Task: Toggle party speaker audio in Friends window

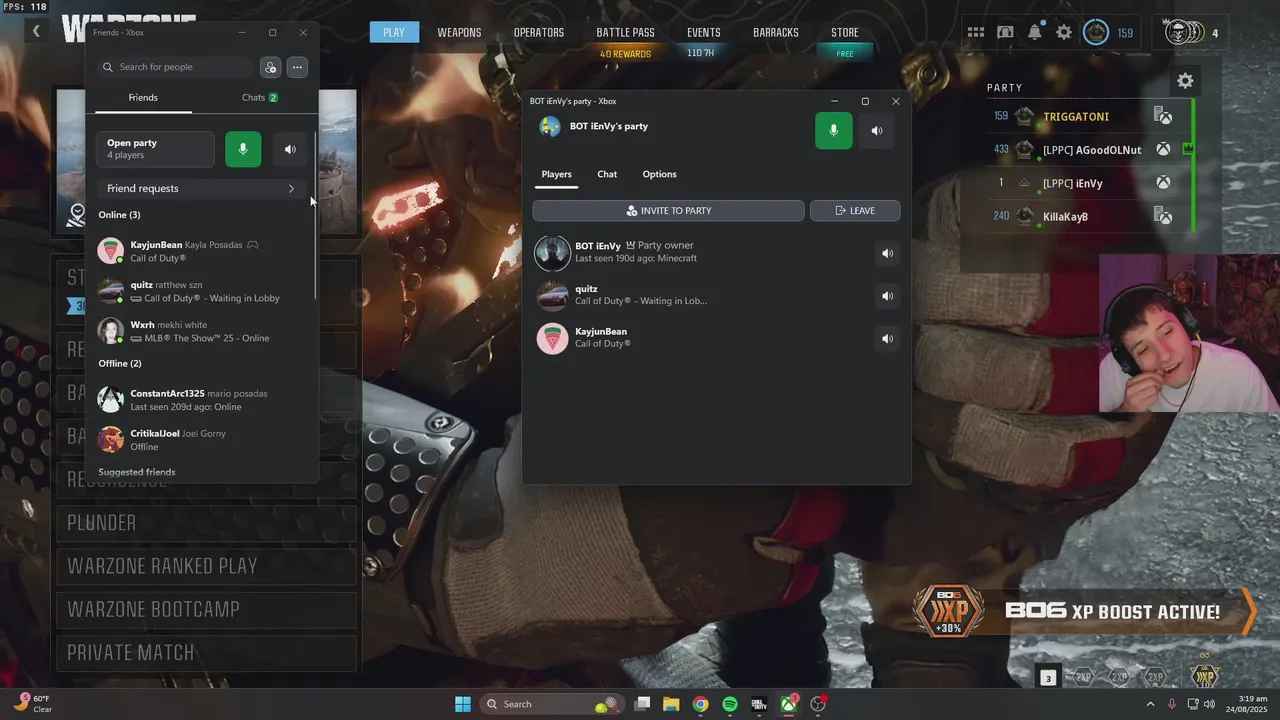Action: 290,149
